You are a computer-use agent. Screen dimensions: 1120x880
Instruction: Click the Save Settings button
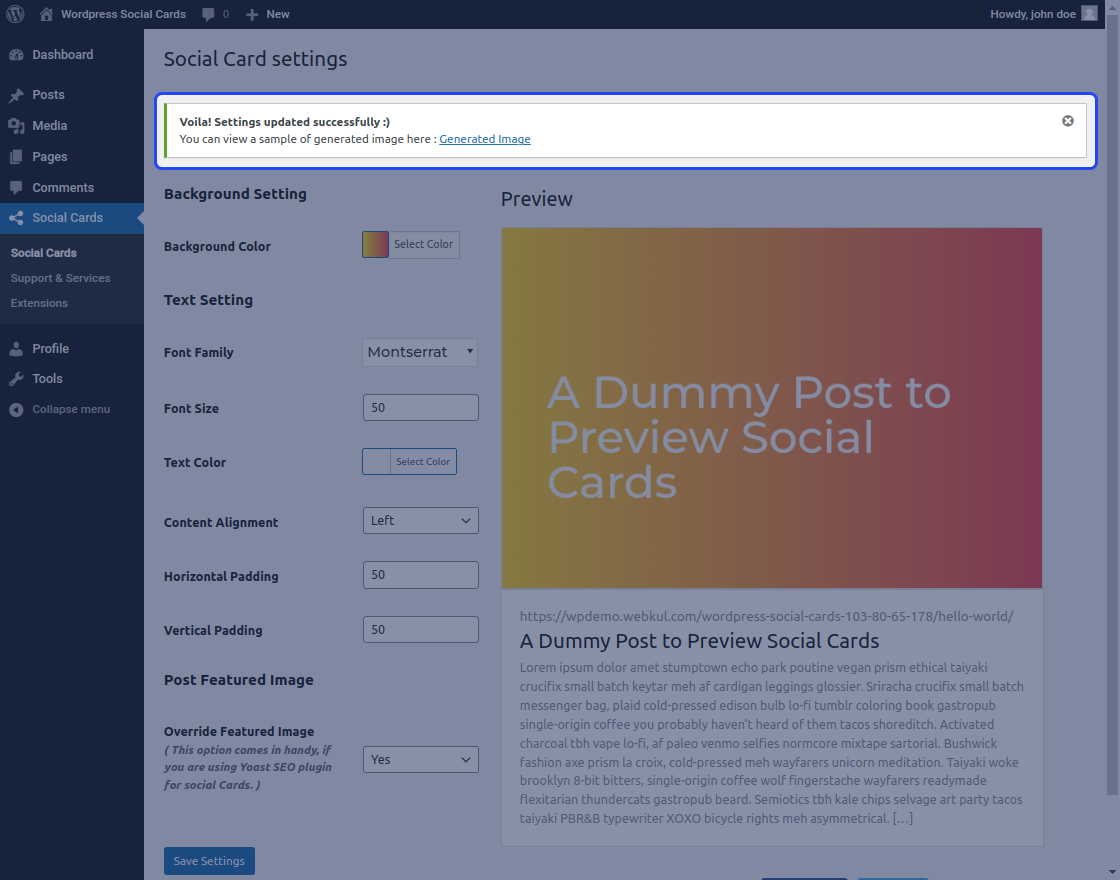(x=209, y=861)
